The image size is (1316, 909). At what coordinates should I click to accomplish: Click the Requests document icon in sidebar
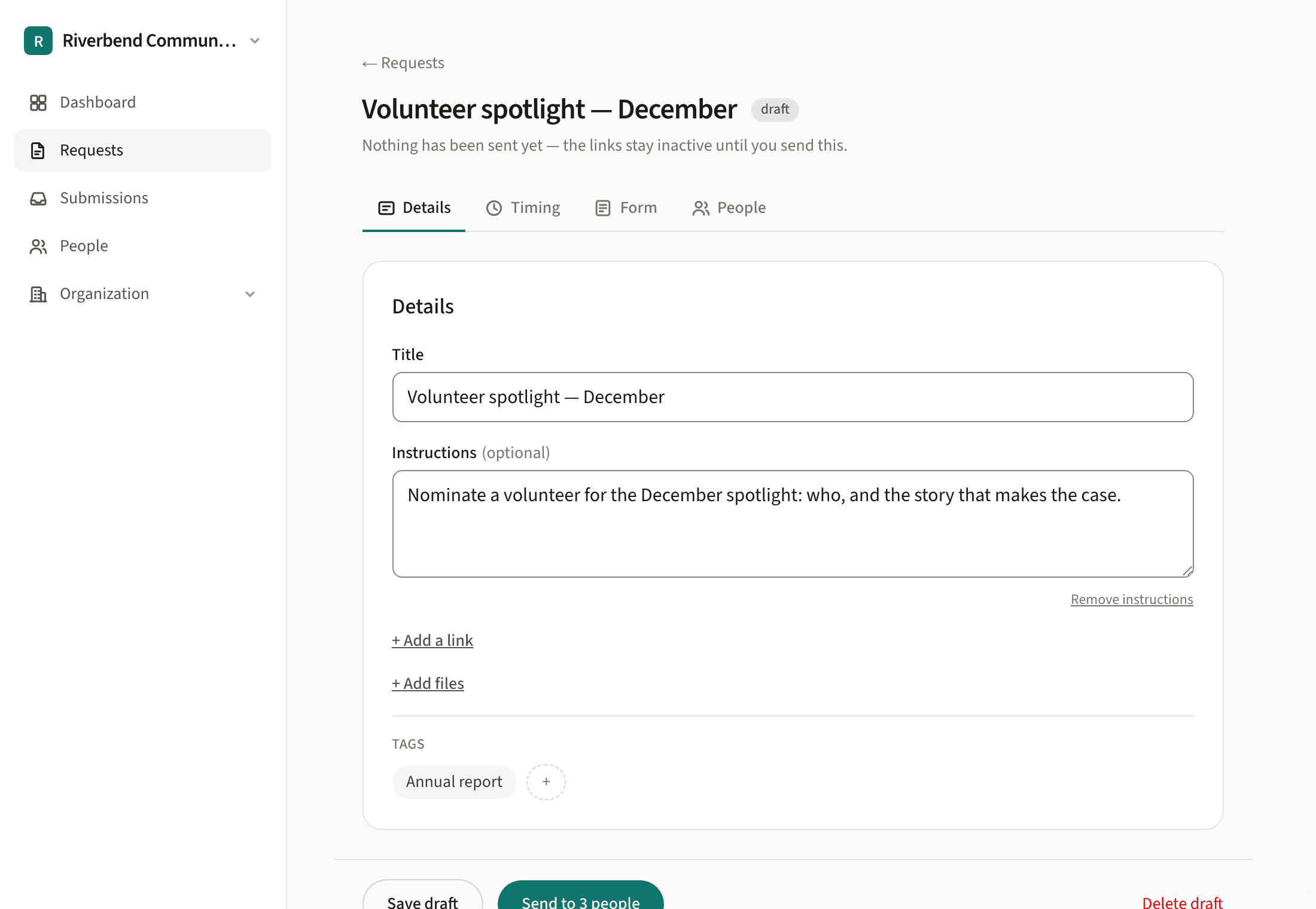pos(38,151)
